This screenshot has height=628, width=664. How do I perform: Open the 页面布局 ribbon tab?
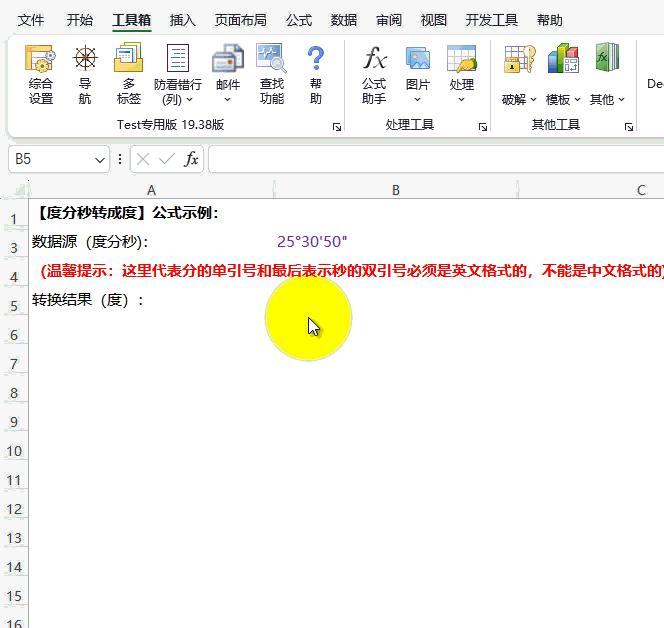241,20
